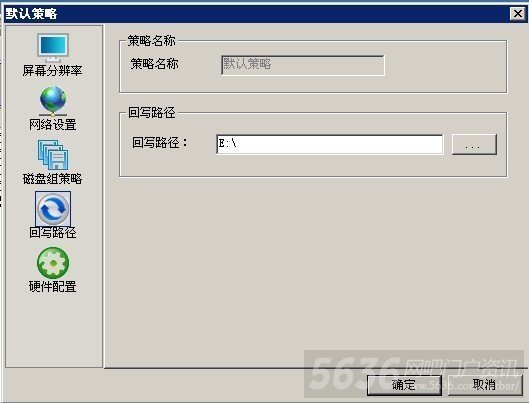Screen dimensions: 529x403
Task: Click the 回写路径： label beside the path field
Action: [160, 143]
